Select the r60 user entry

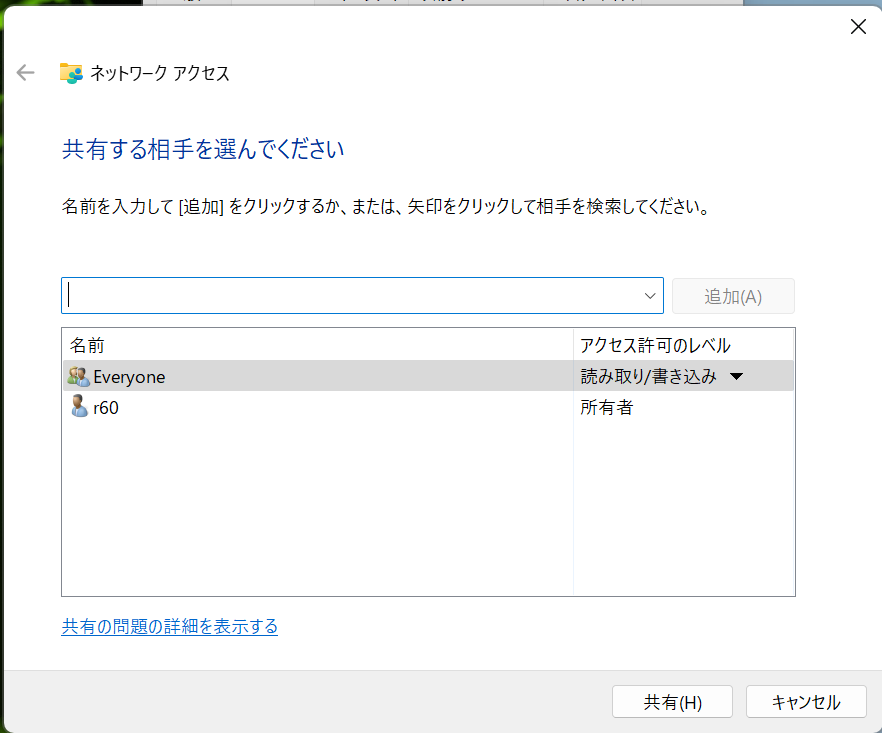(x=106, y=408)
